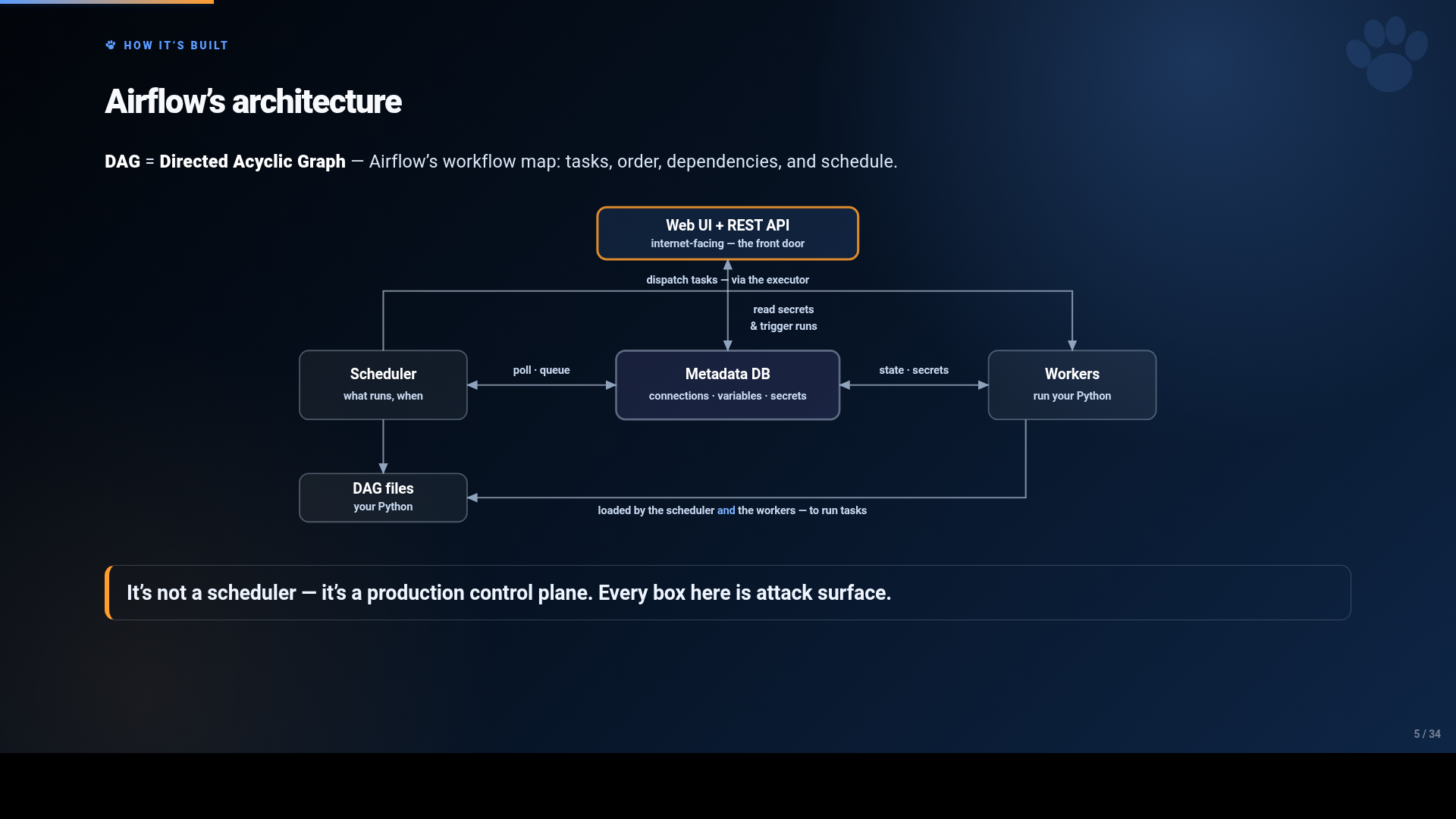Click the 'It's not a scheduler' callout
The image size is (1456, 819).
727,592
